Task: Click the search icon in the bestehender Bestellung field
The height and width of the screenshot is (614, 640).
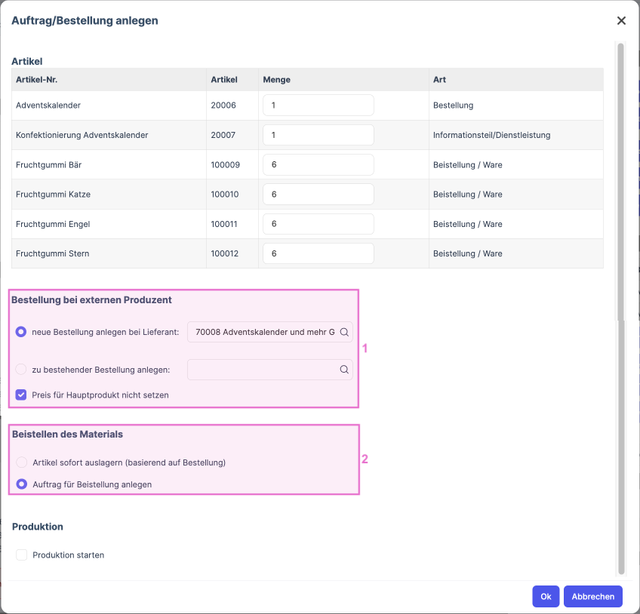Action: point(344,370)
